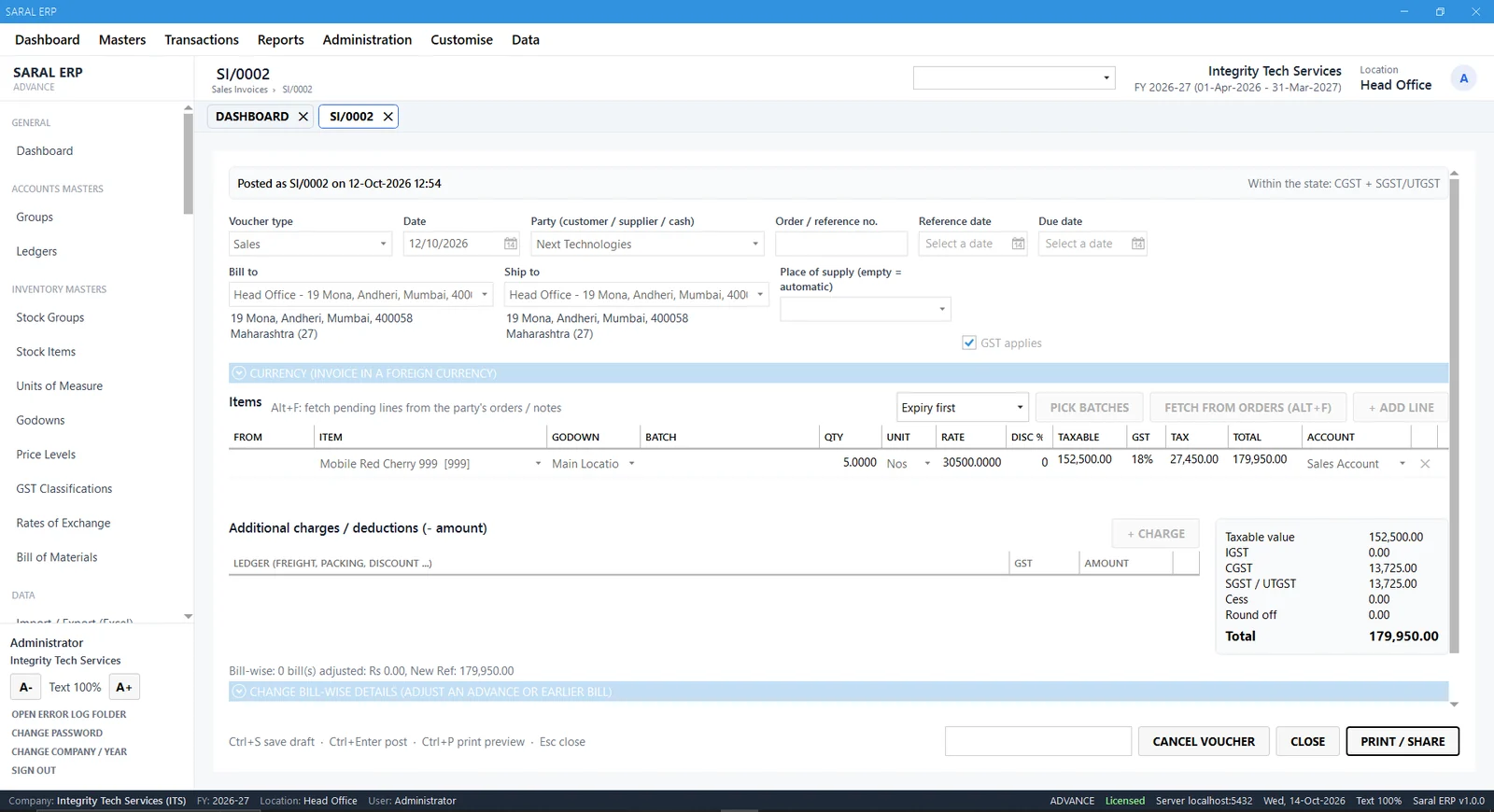This screenshot has height=812, width=1494.
Task: Open the Voucher type dropdown
Action: 310,244
